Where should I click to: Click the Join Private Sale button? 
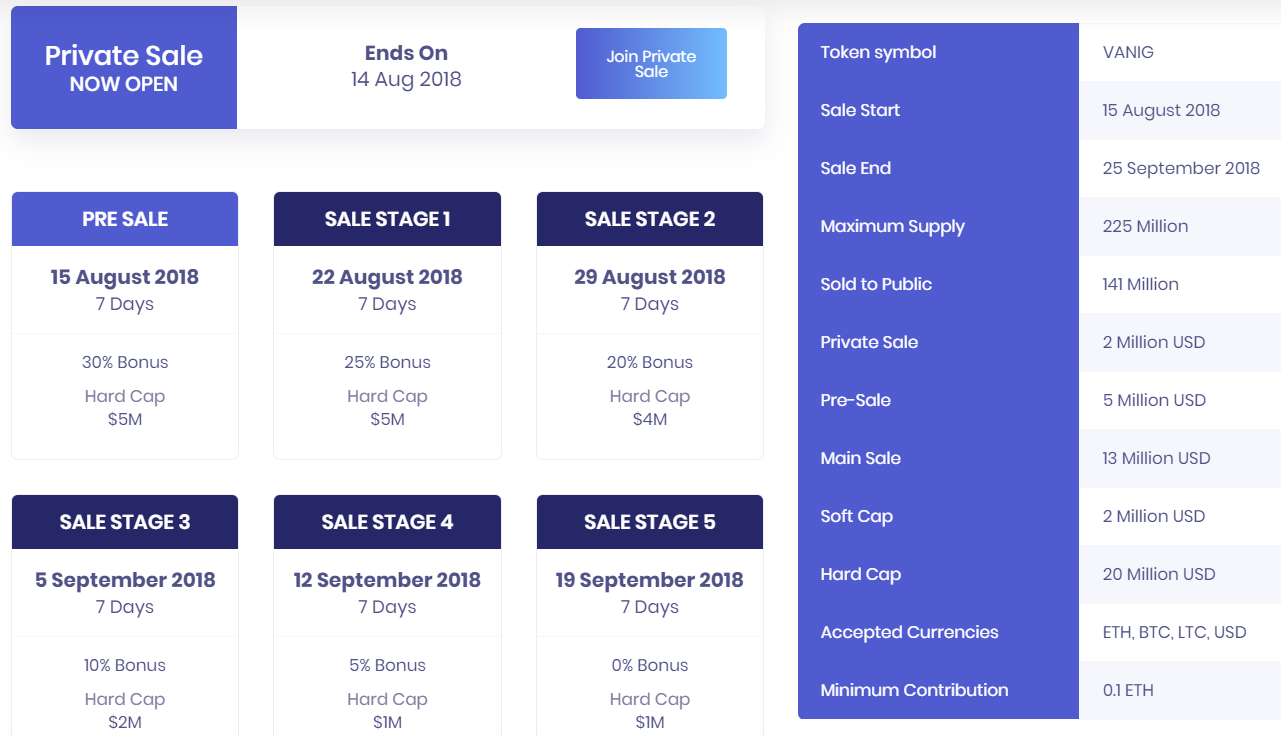651,64
